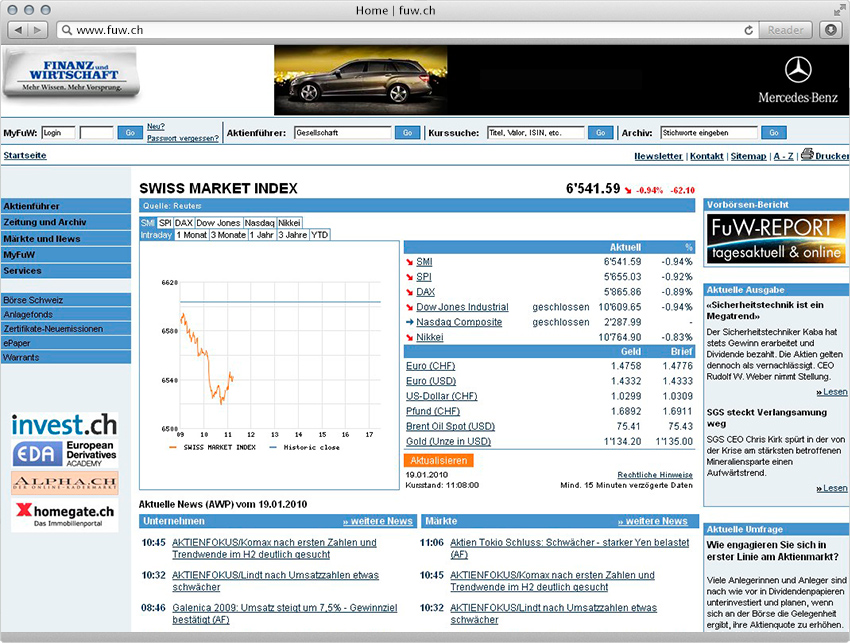Open the FuW-Report tagesaktuell banner
This screenshot has height=643, width=850.
coord(775,239)
